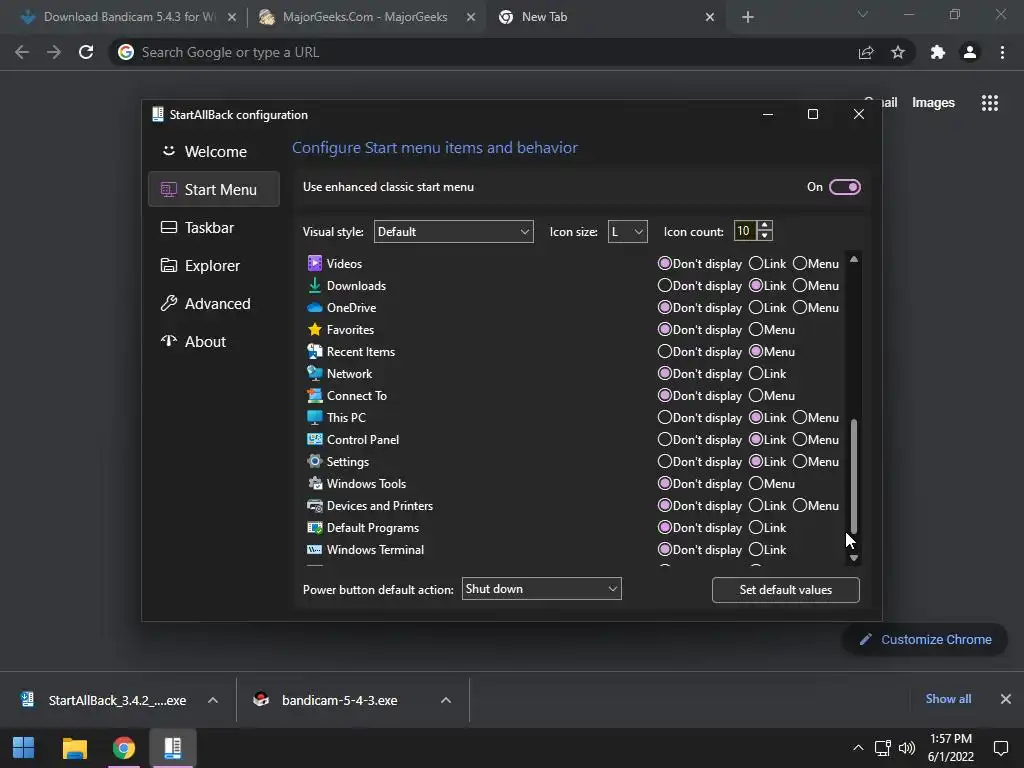Open Chrome profile avatar icon
Viewport: 1024px width, 768px height.
pyautogui.click(x=970, y=52)
